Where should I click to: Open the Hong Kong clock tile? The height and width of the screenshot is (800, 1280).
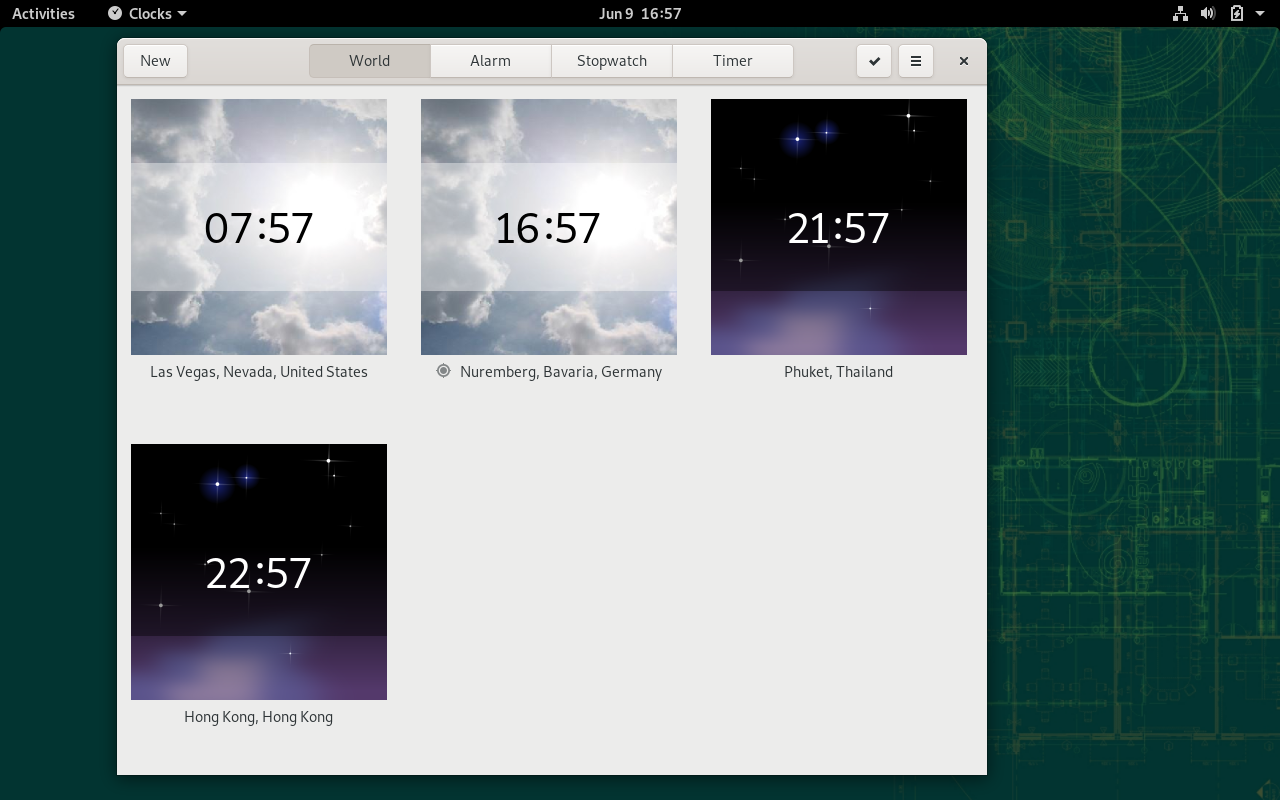[259, 572]
